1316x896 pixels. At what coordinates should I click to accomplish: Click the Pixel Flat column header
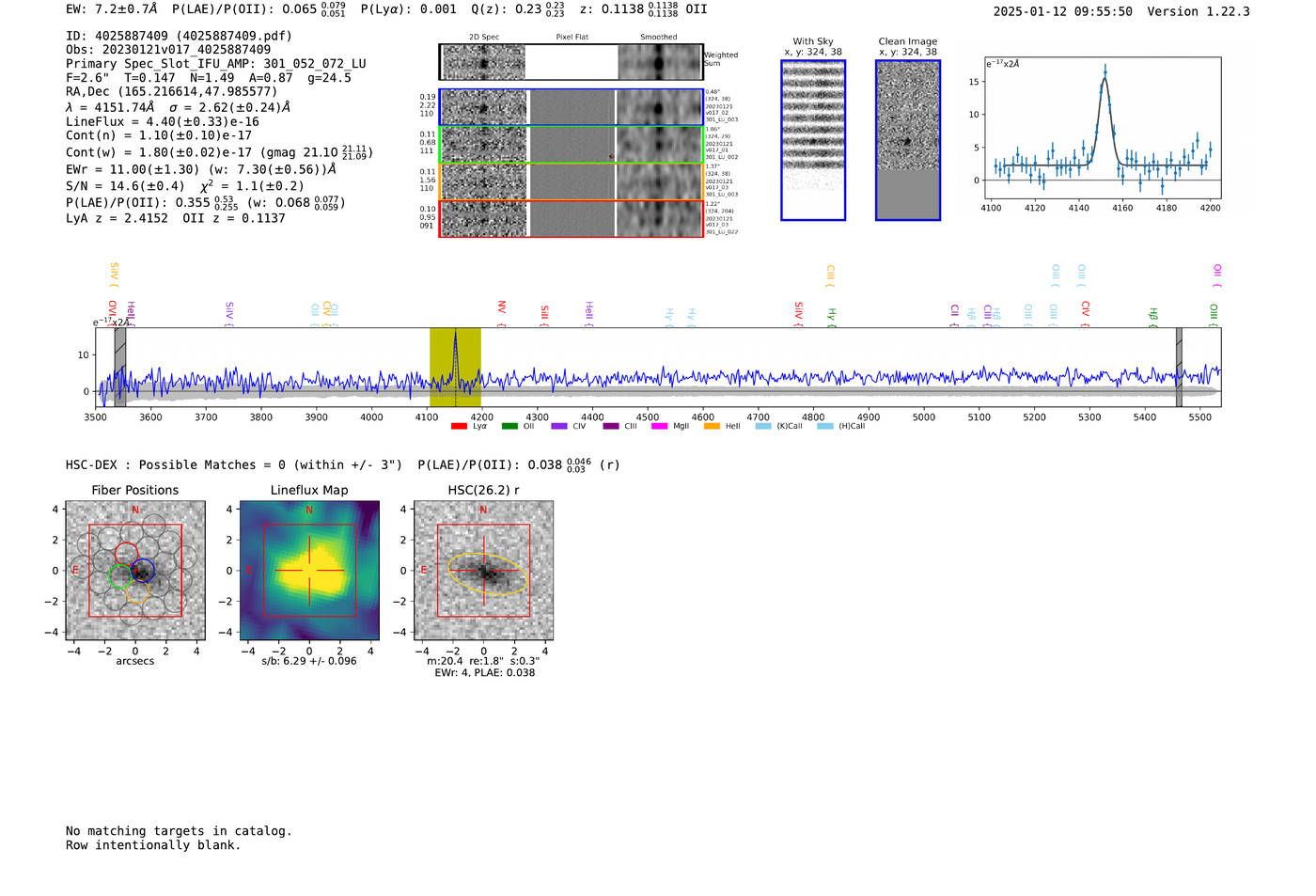572,38
